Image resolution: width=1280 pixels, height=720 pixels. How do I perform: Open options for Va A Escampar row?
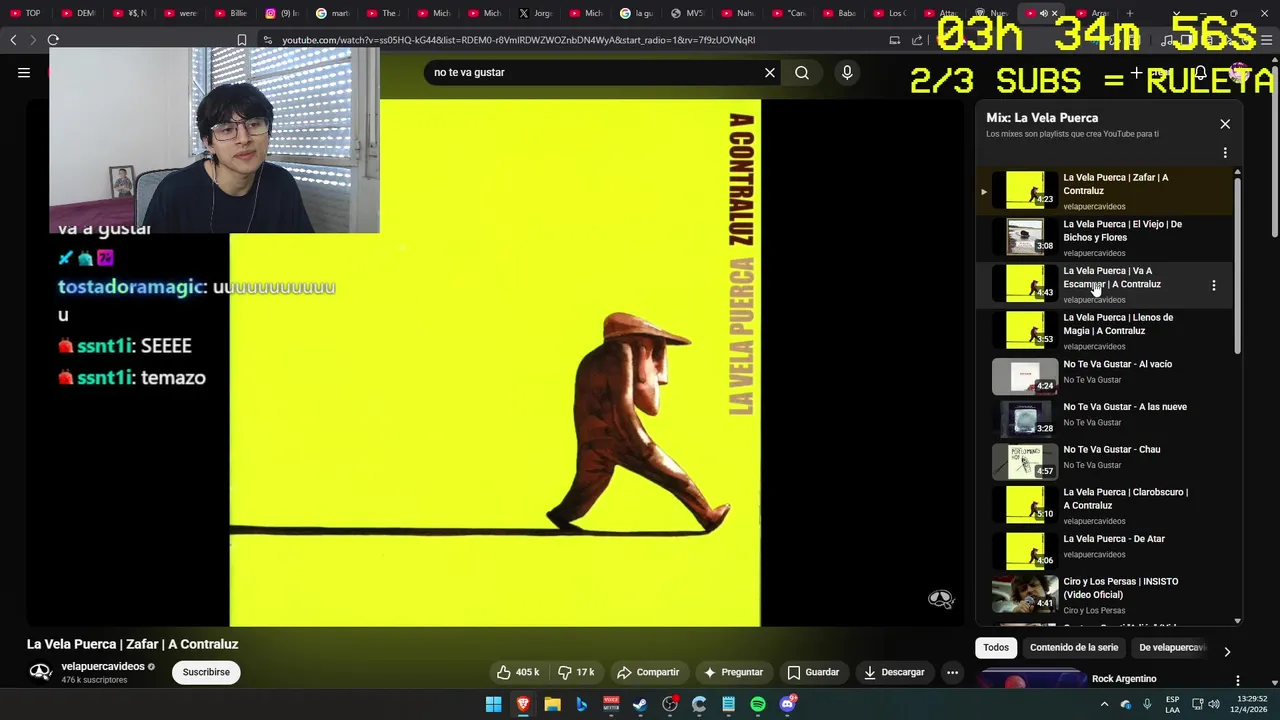click(1214, 285)
